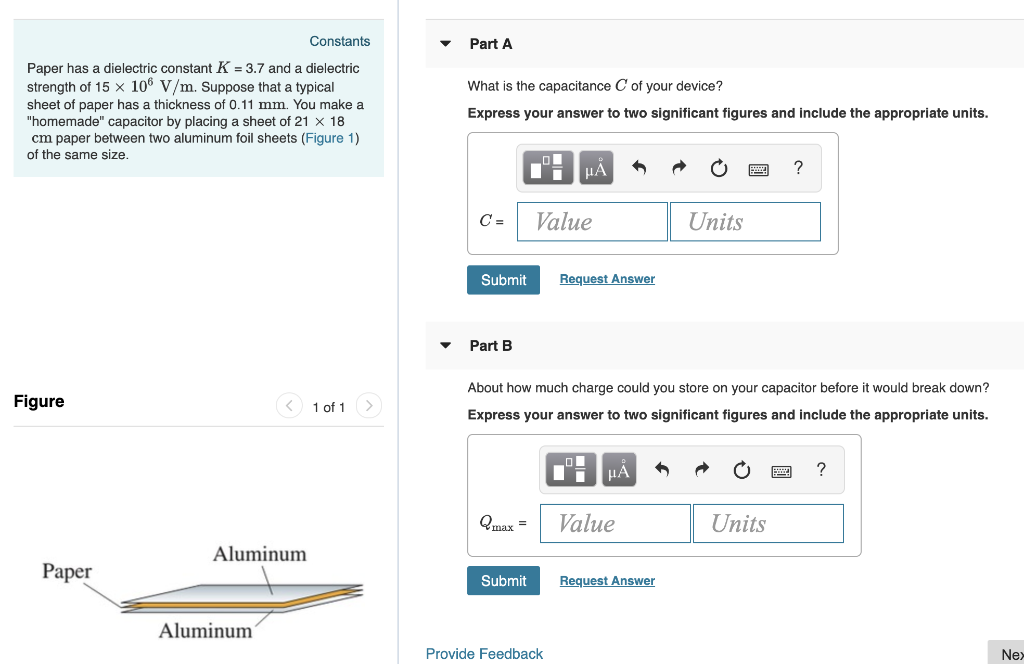Open the equation template tool in Part B

pyautogui.click(x=570, y=469)
